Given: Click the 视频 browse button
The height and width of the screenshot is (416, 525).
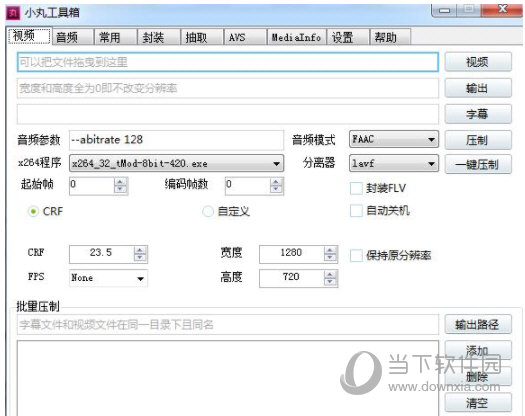Looking at the screenshot, I should pyautogui.click(x=478, y=62).
